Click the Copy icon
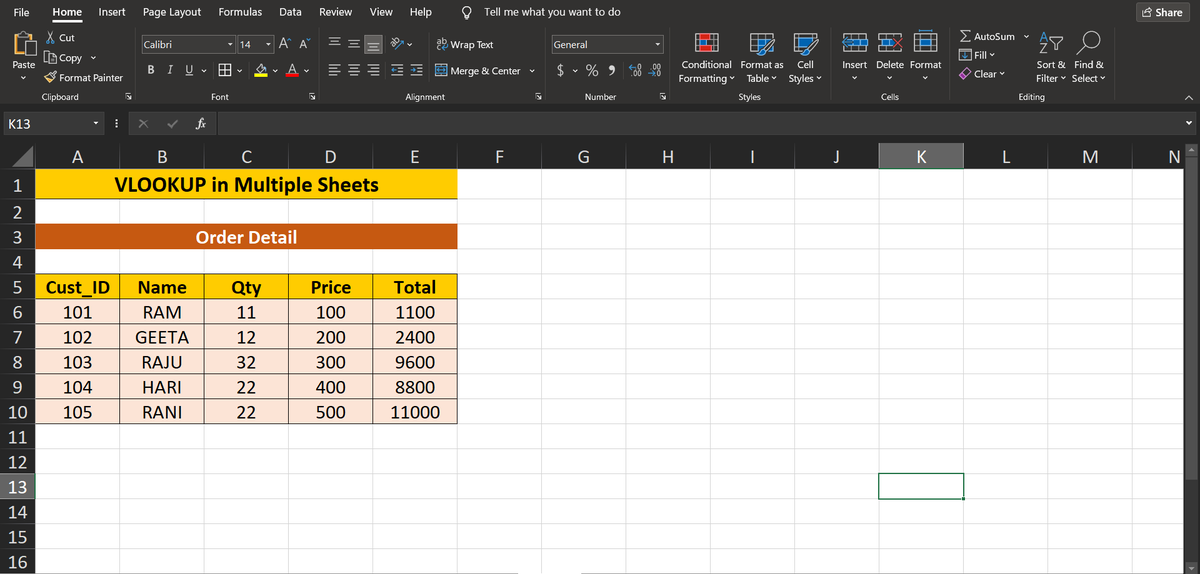The width and height of the screenshot is (1200, 574). (52, 58)
